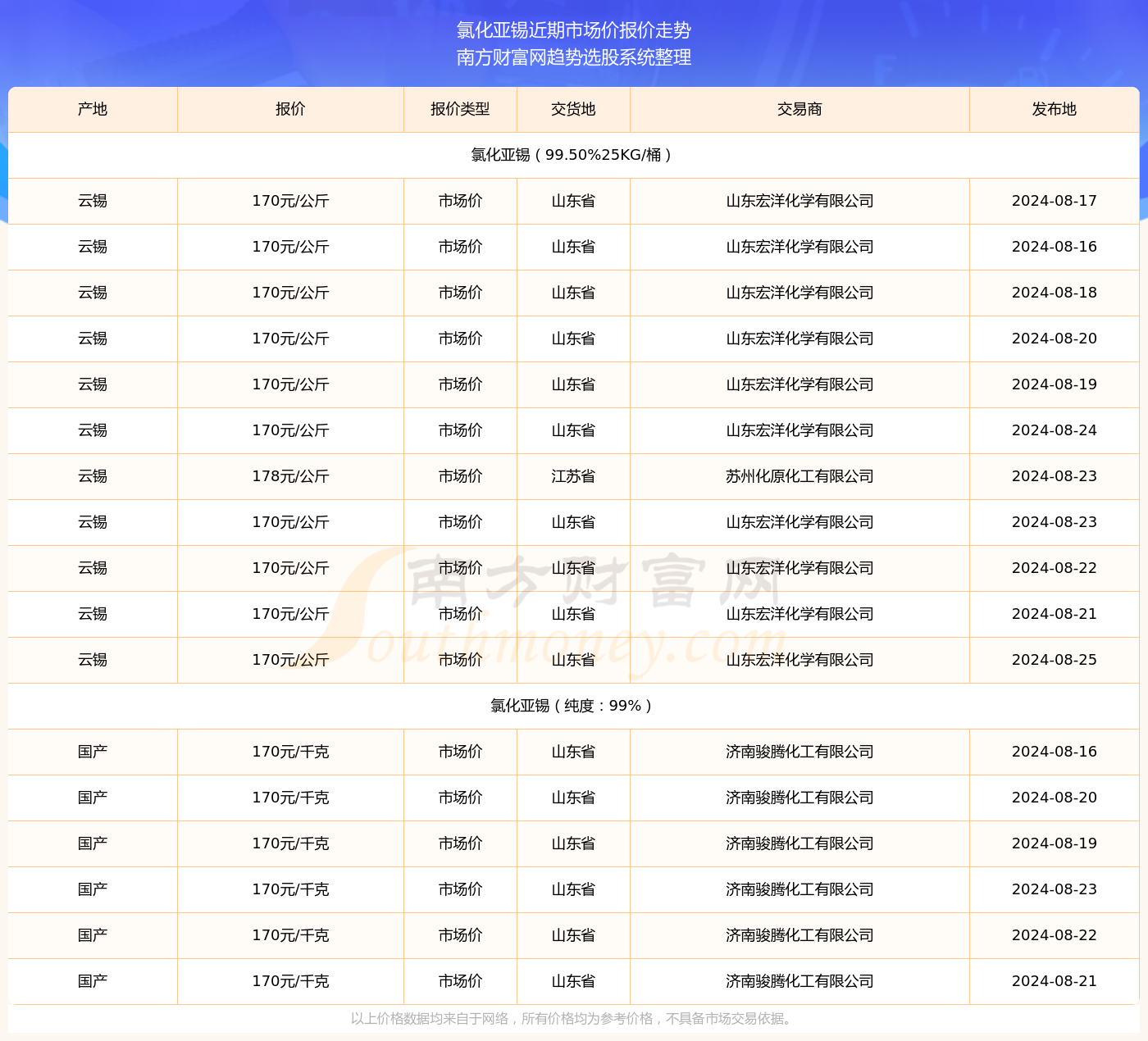Viewport: 1148px width, 1041px height.
Task: Click 云锡 in the 苏州化原化工 row
Action: (x=93, y=476)
